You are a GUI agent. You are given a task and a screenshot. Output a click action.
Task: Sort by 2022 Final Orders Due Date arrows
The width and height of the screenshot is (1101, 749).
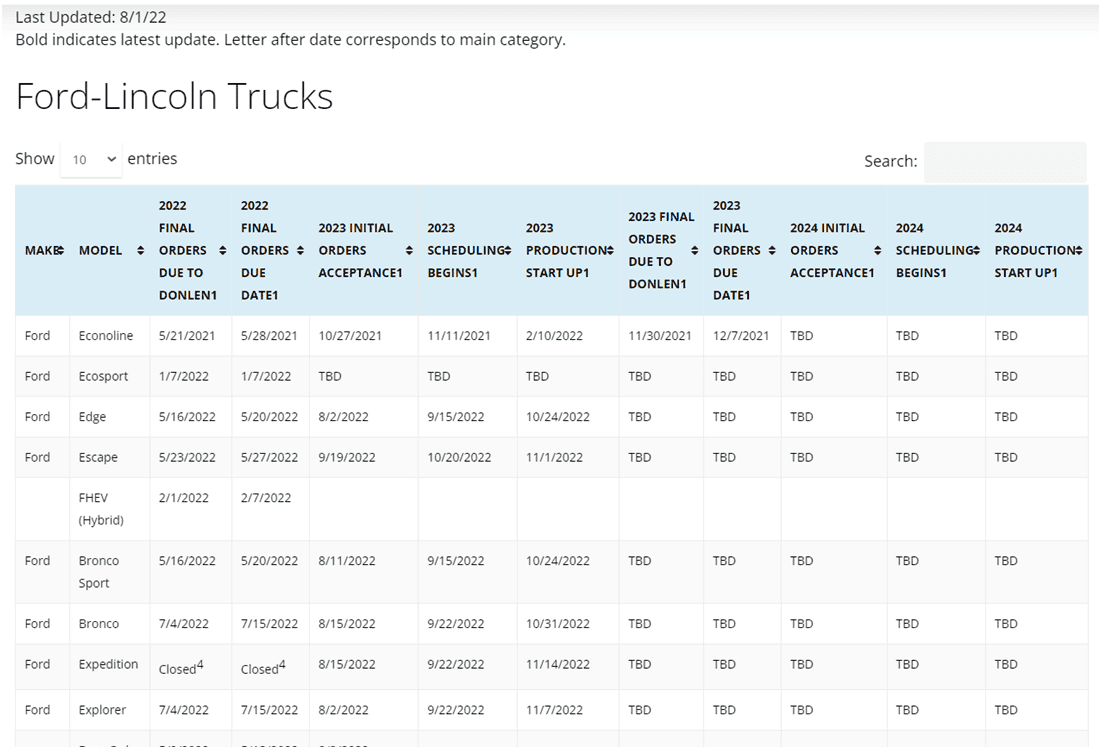point(300,251)
